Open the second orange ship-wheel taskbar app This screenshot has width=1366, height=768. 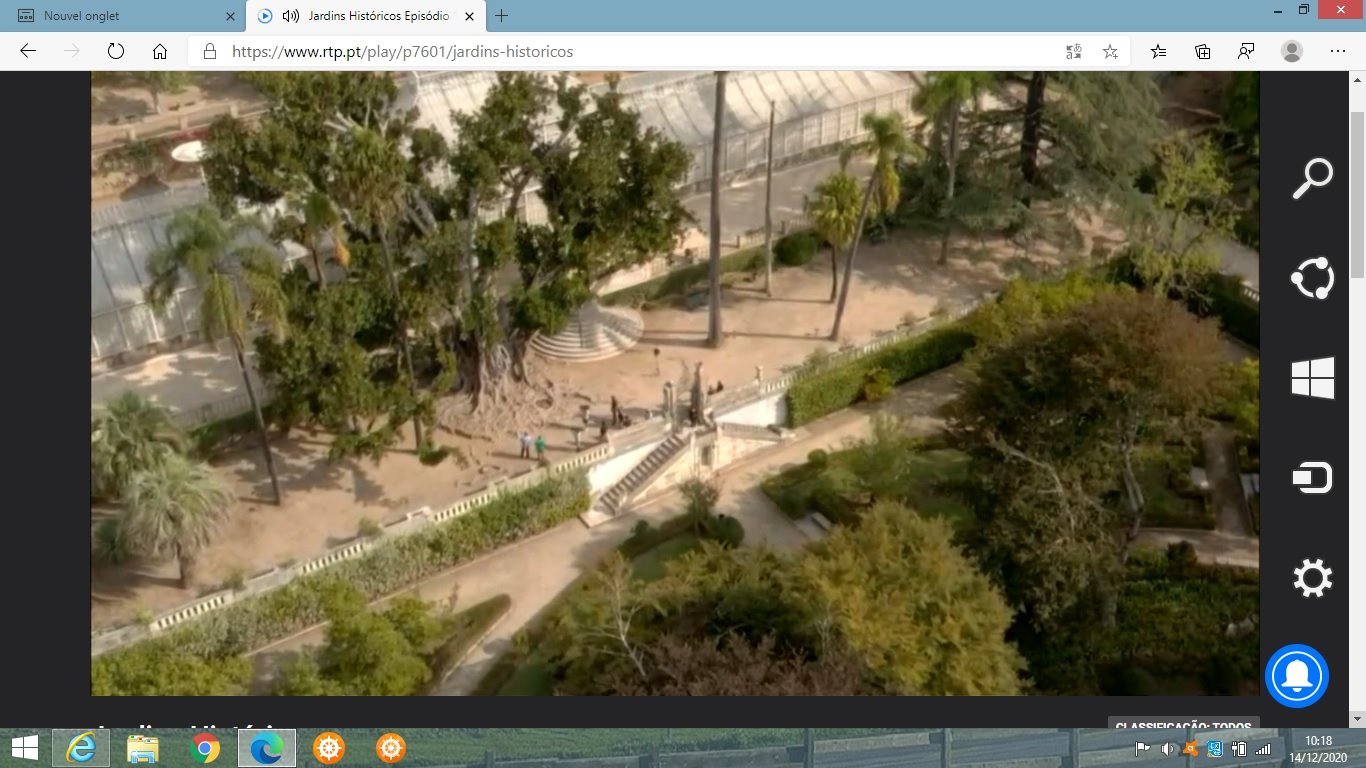click(x=391, y=748)
